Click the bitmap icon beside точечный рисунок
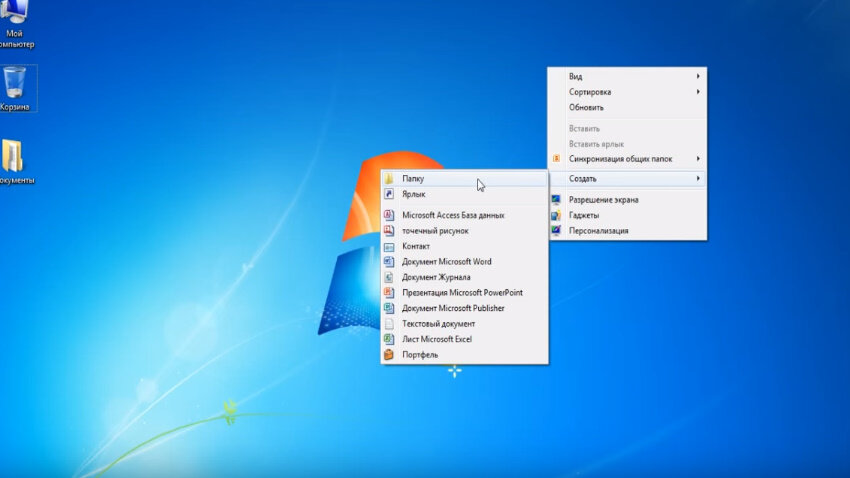850x478 pixels. pyautogui.click(x=389, y=230)
